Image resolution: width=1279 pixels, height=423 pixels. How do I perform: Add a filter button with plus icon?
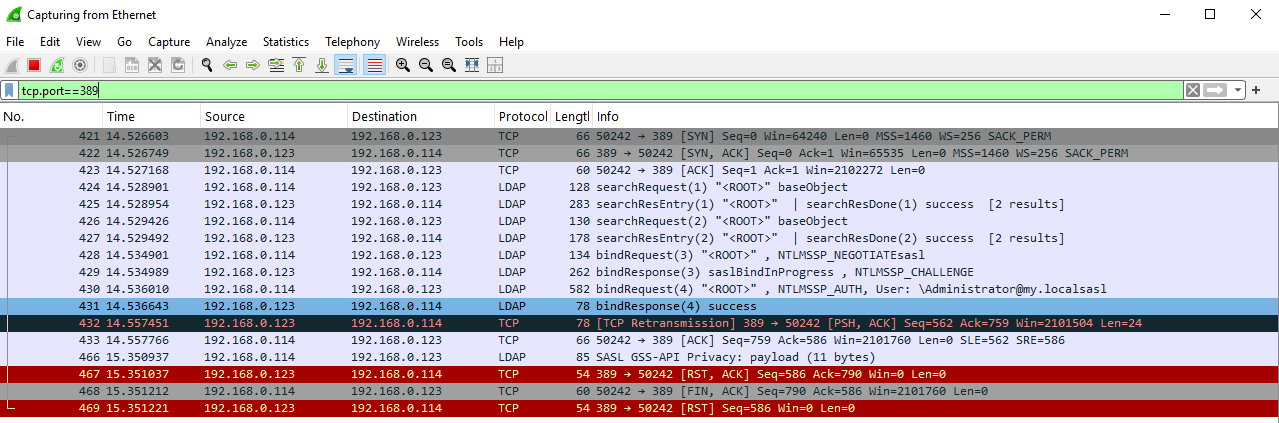(1256, 91)
